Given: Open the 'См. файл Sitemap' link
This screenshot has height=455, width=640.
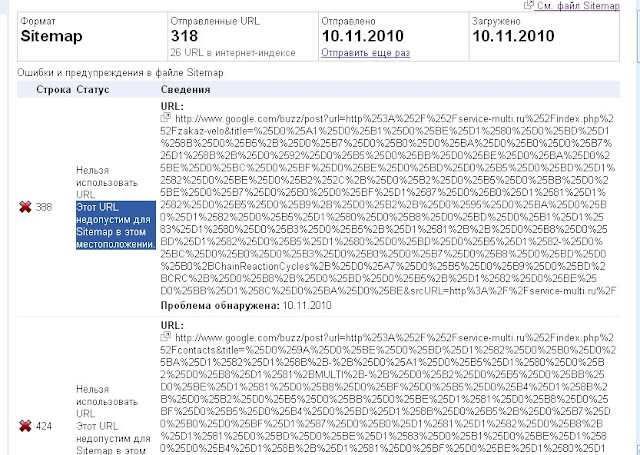Looking at the screenshot, I should coord(578,5).
